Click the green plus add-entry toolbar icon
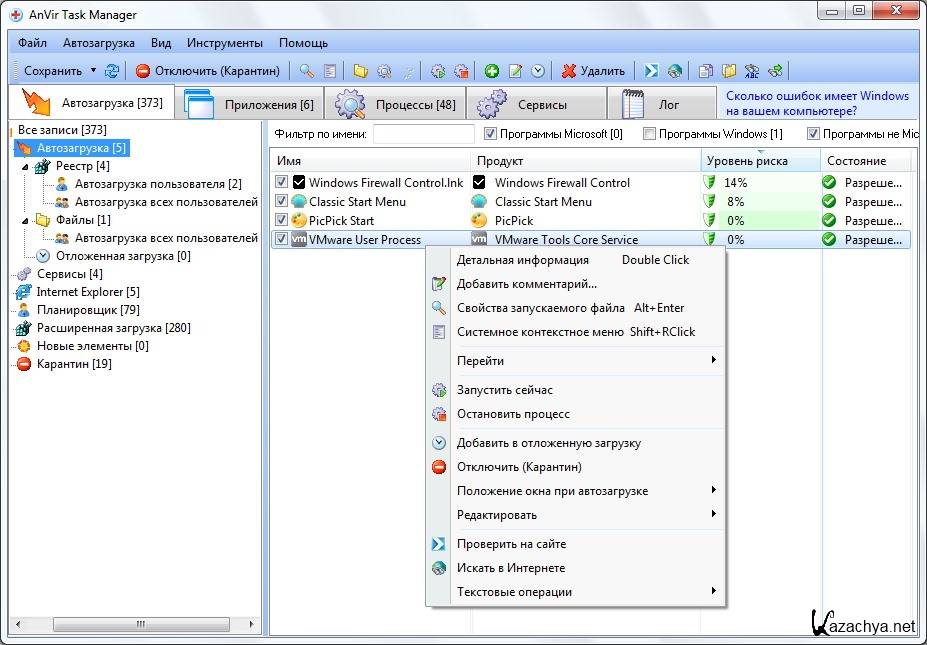Image resolution: width=927 pixels, height=645 pixels. click(x=492, y=71)
